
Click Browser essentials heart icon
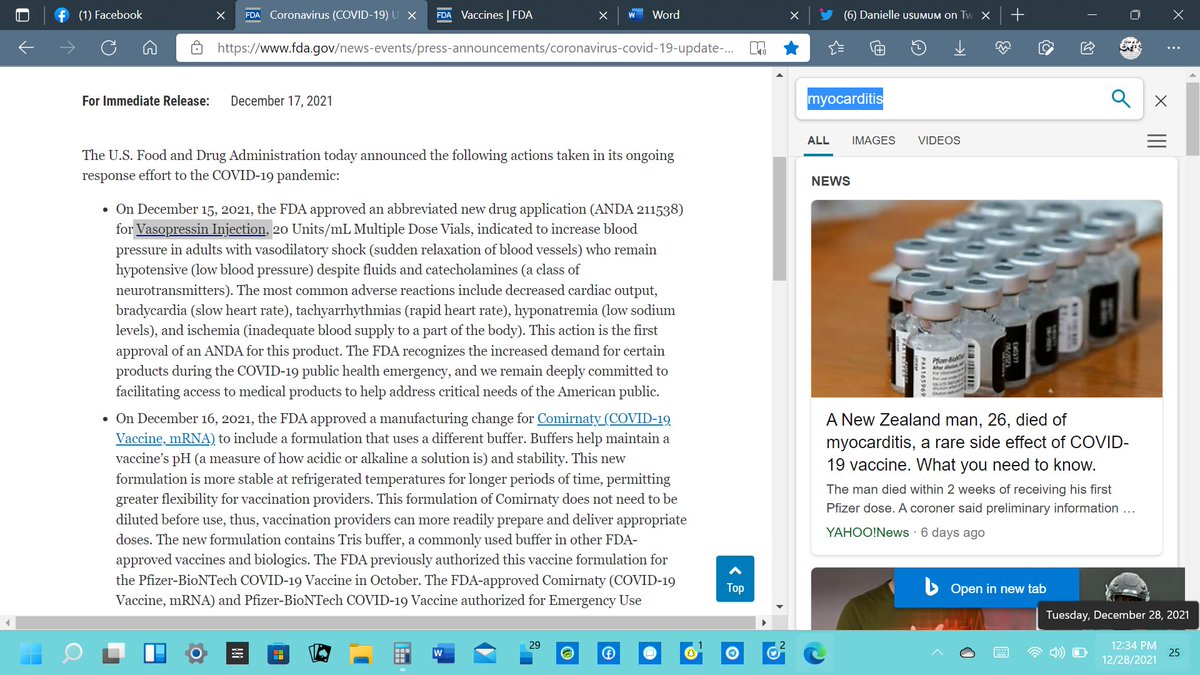click(x=1004, y=47)
